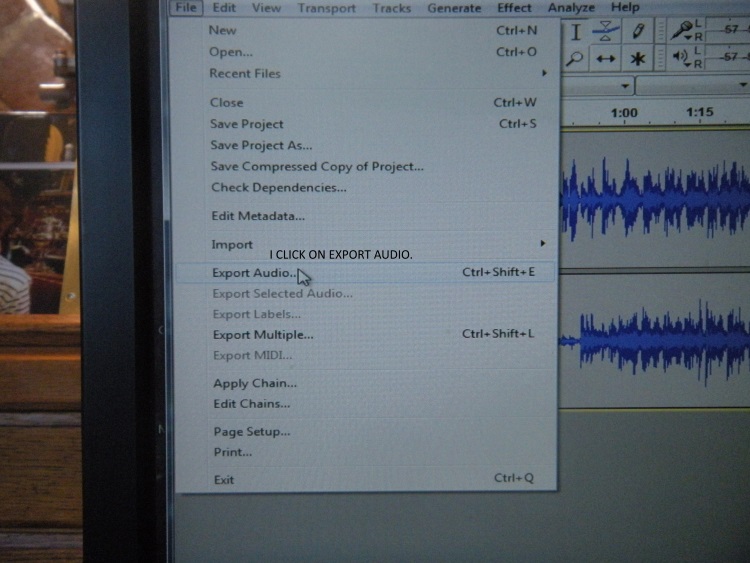Select the Draw pencil tool
Image resolution: width=750 pixels, height=563 pixels.
click(x=637, y=32)
